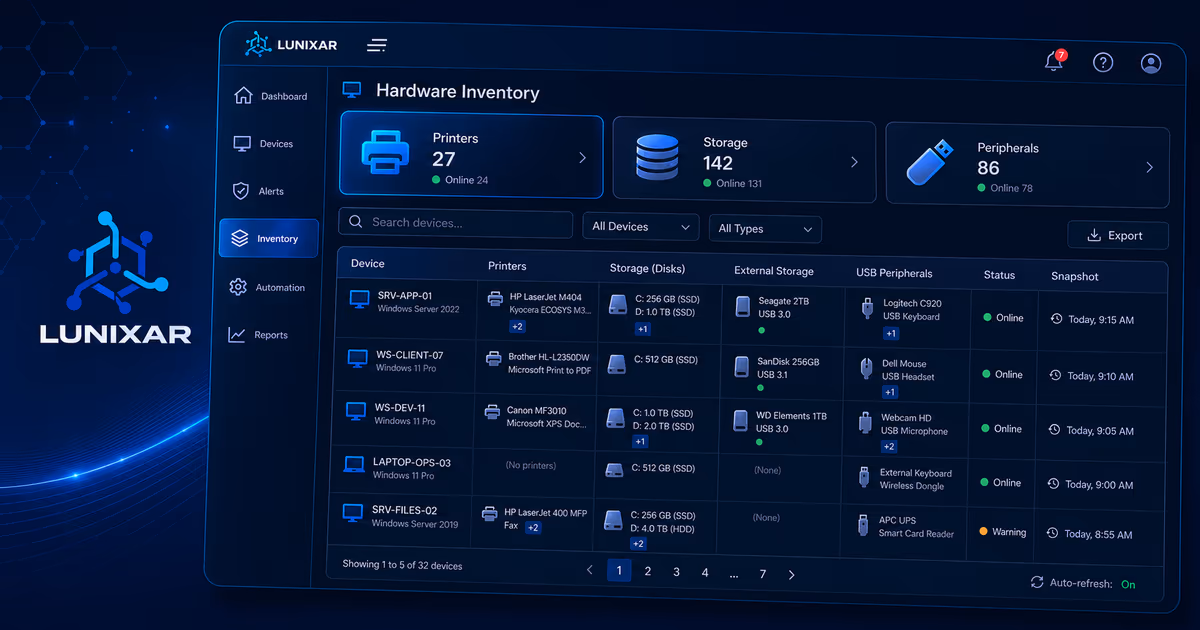
Task: Expand +2 more peripherals for Webcam HD row
Action: (888, 447)
